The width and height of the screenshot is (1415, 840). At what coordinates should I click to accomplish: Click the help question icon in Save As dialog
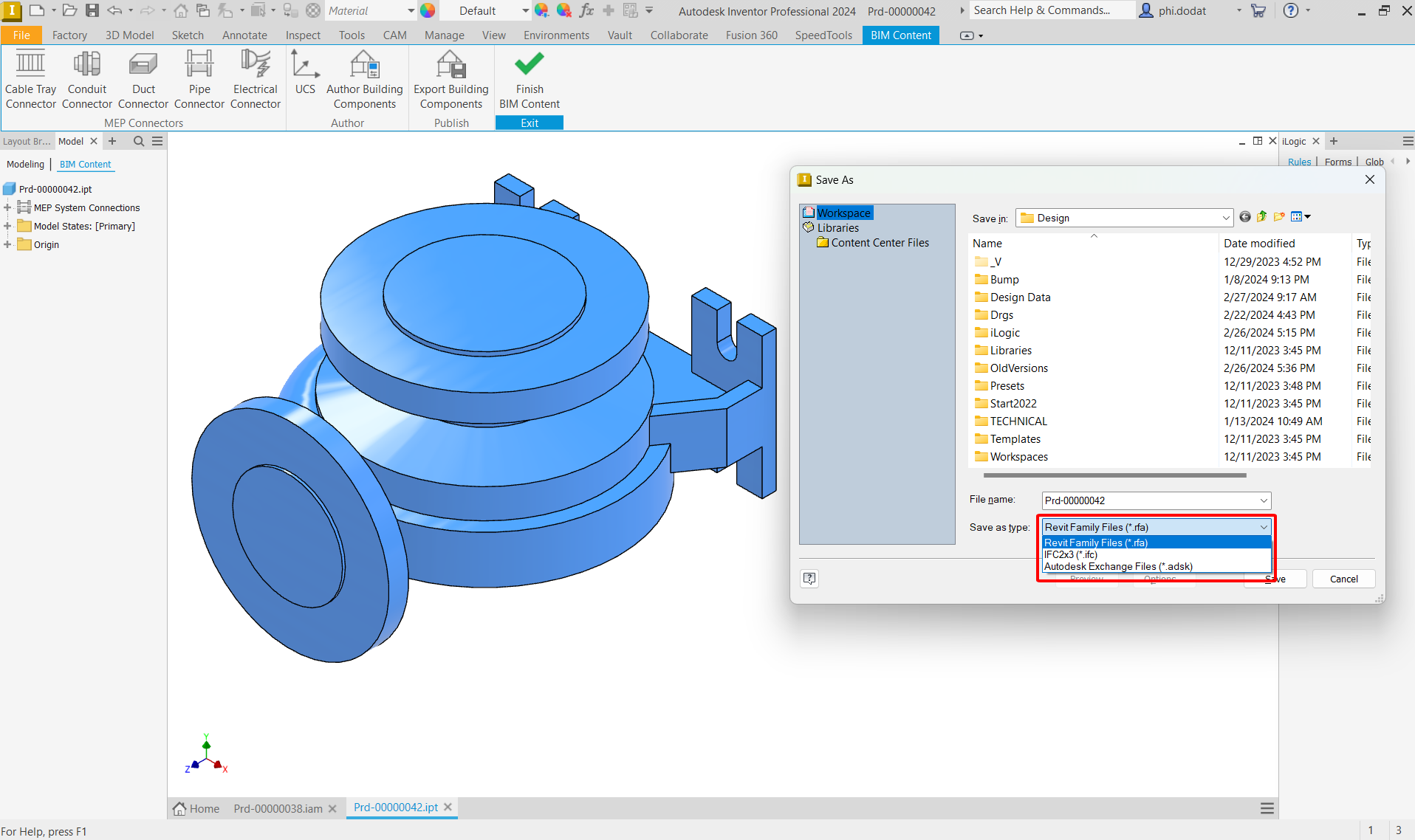[809, 579]
